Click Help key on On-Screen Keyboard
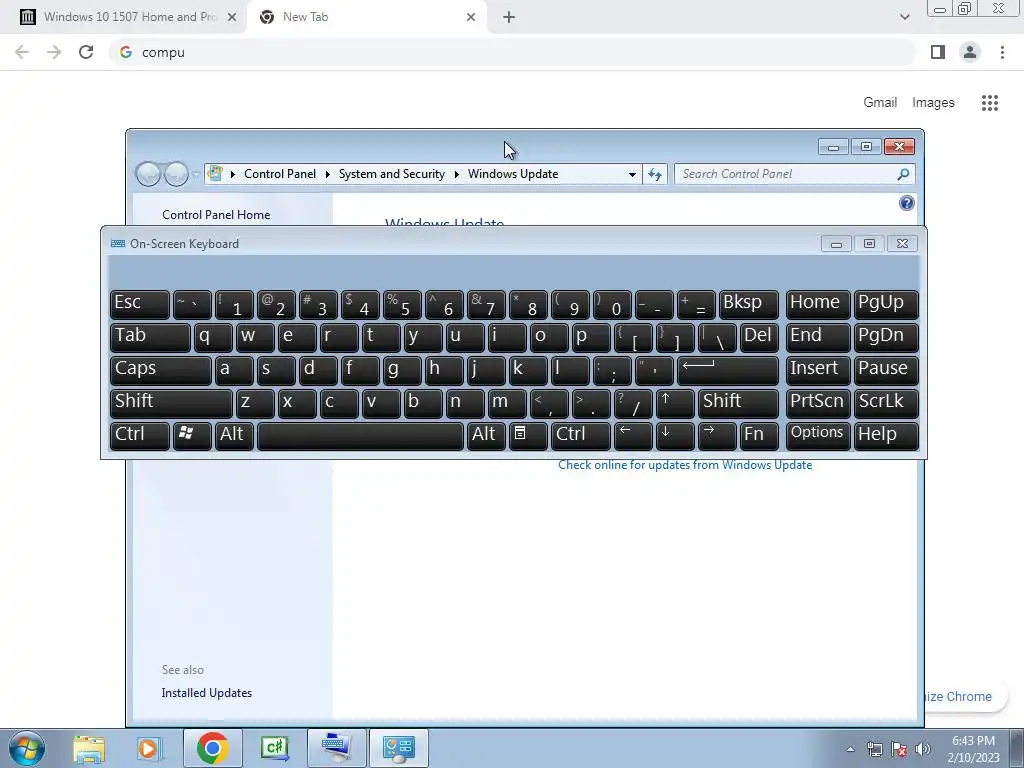 [886, 436]
